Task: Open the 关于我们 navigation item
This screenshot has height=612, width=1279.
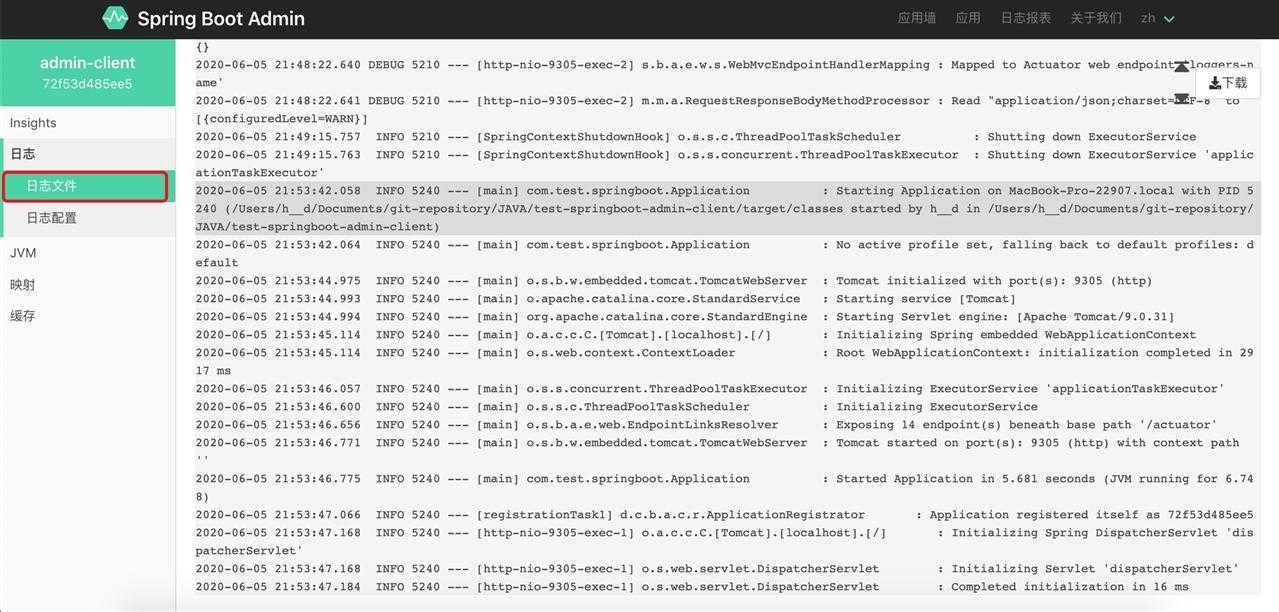Action: pos(1096,18)
